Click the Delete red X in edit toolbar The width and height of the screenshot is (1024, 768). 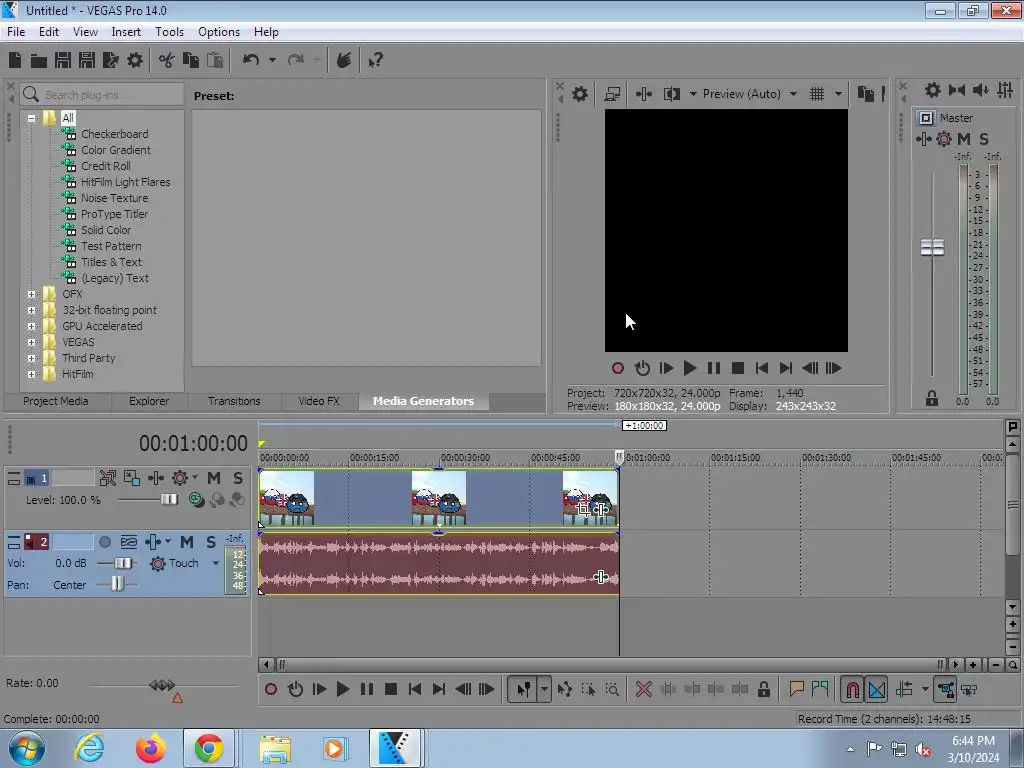(x=644, y=689)
